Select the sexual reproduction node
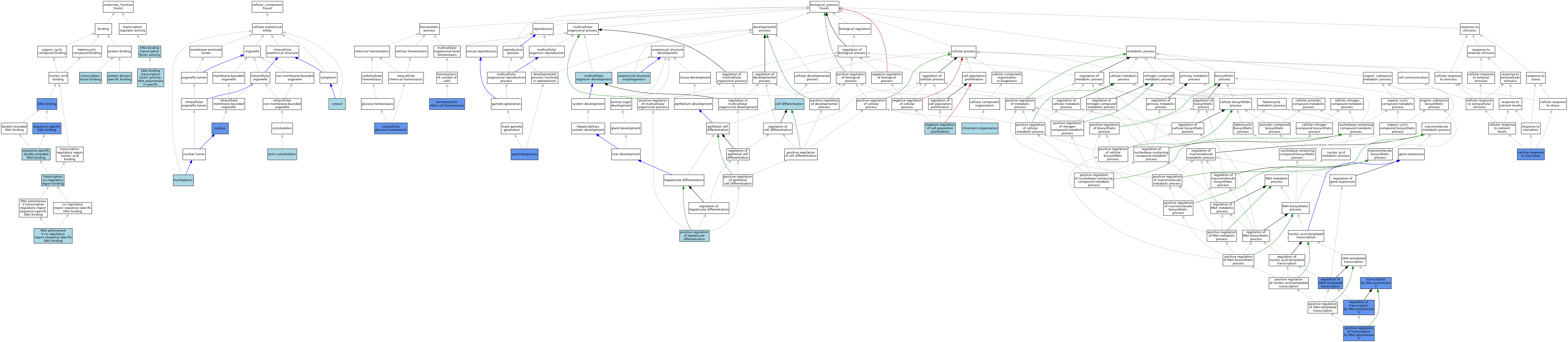This screenshot has width=1568, height=342. pyautogui.click(x=481, y=52)
